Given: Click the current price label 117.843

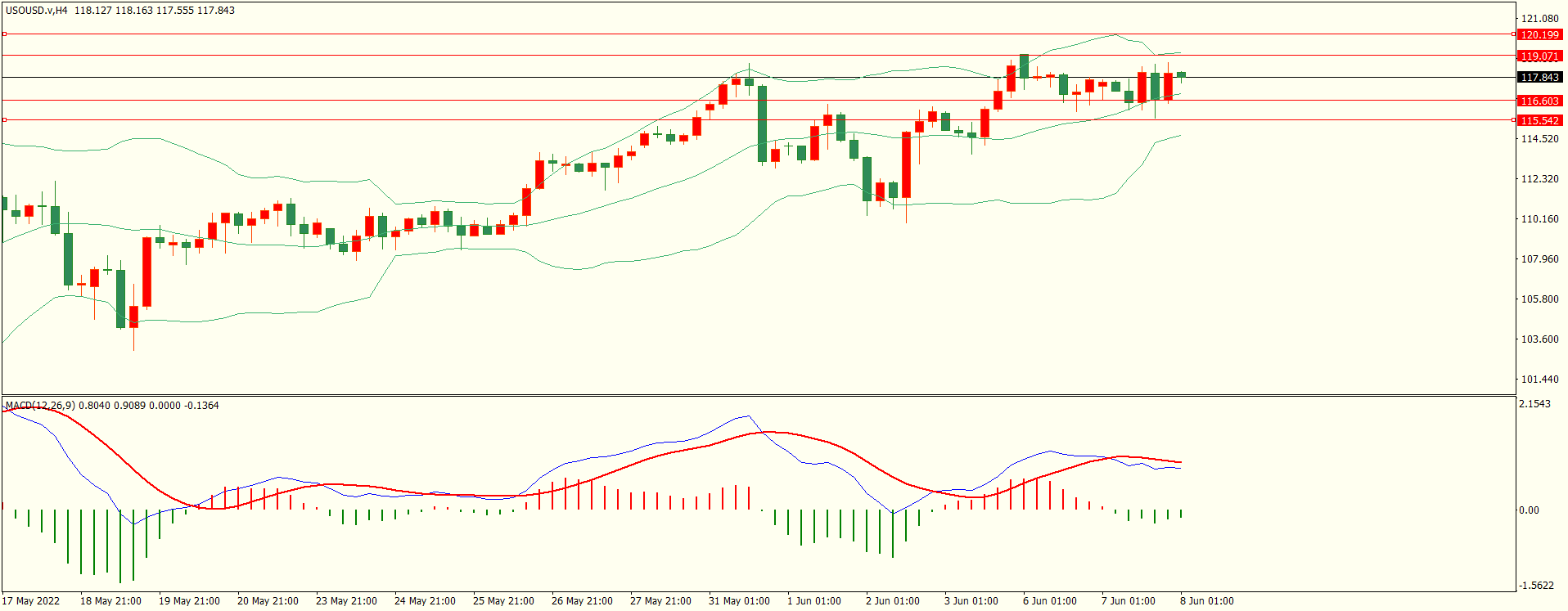Looking at the screenshot, I should pos(1539,78).
